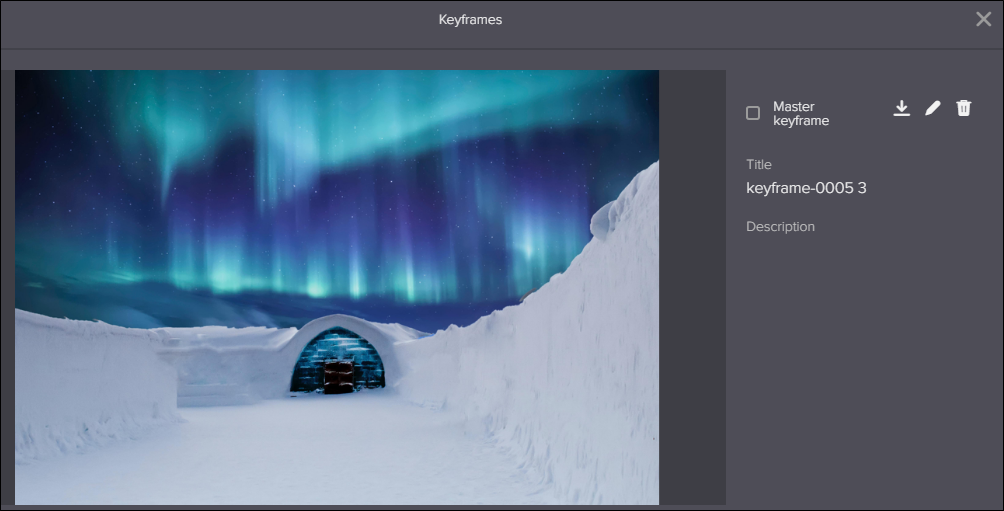Image resolution: width=1004 pixels, height=511 pixels.
Task: Click the Title field label
Action: pos(759,165)
